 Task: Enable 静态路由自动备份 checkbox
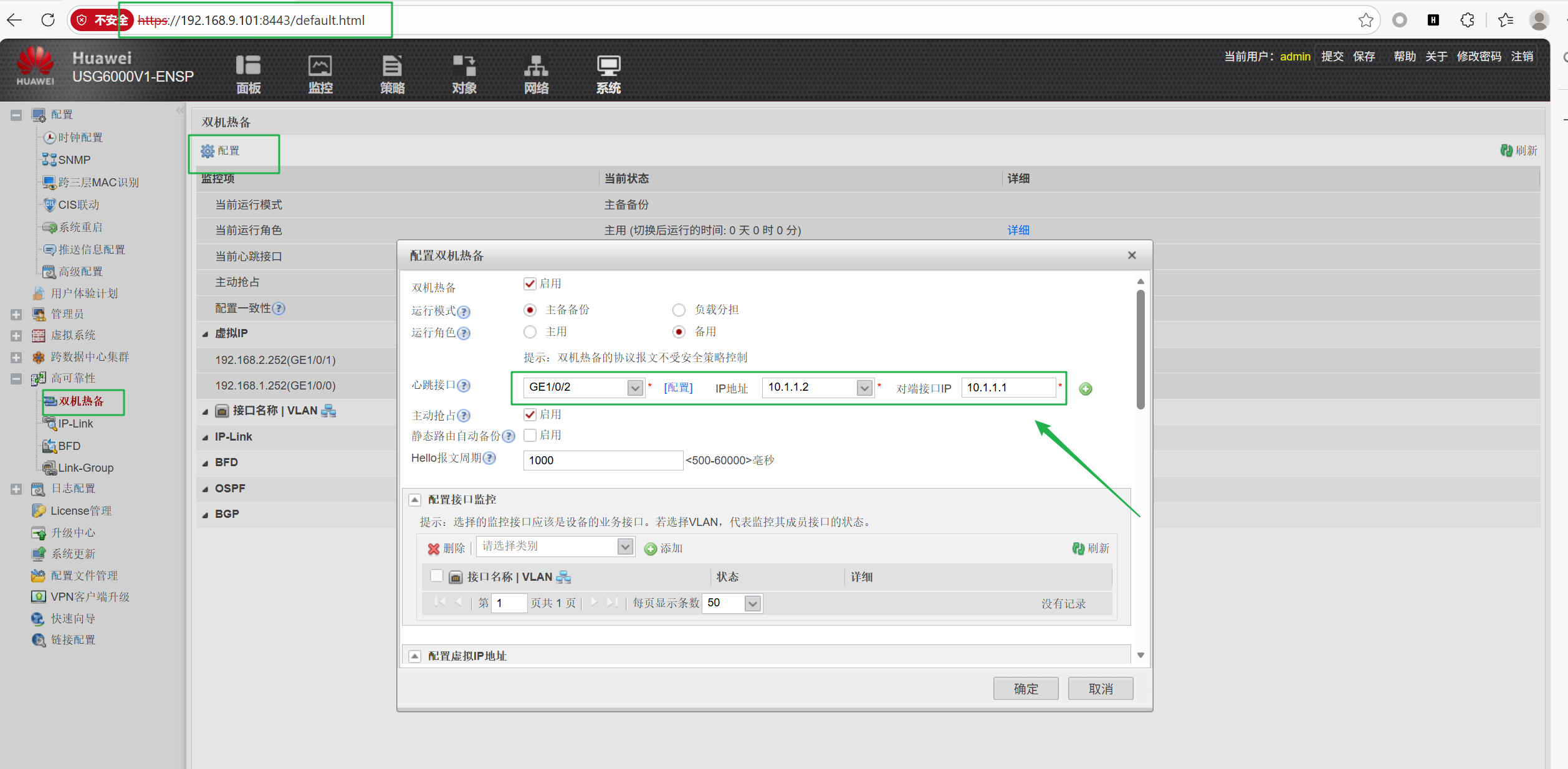coord(530,435)
